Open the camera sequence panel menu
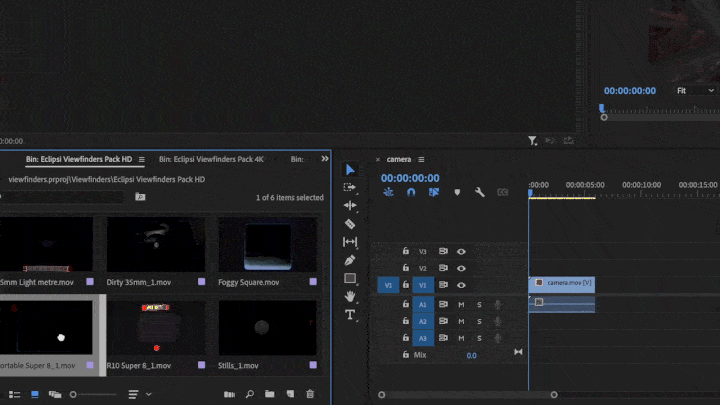720x405 pixels. [422, 159]
